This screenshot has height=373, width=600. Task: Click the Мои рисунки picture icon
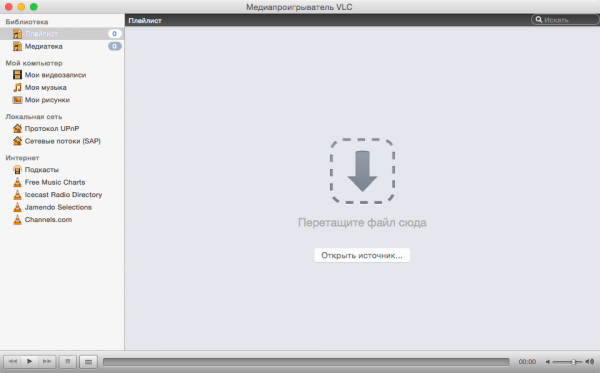tap(17, 100)
